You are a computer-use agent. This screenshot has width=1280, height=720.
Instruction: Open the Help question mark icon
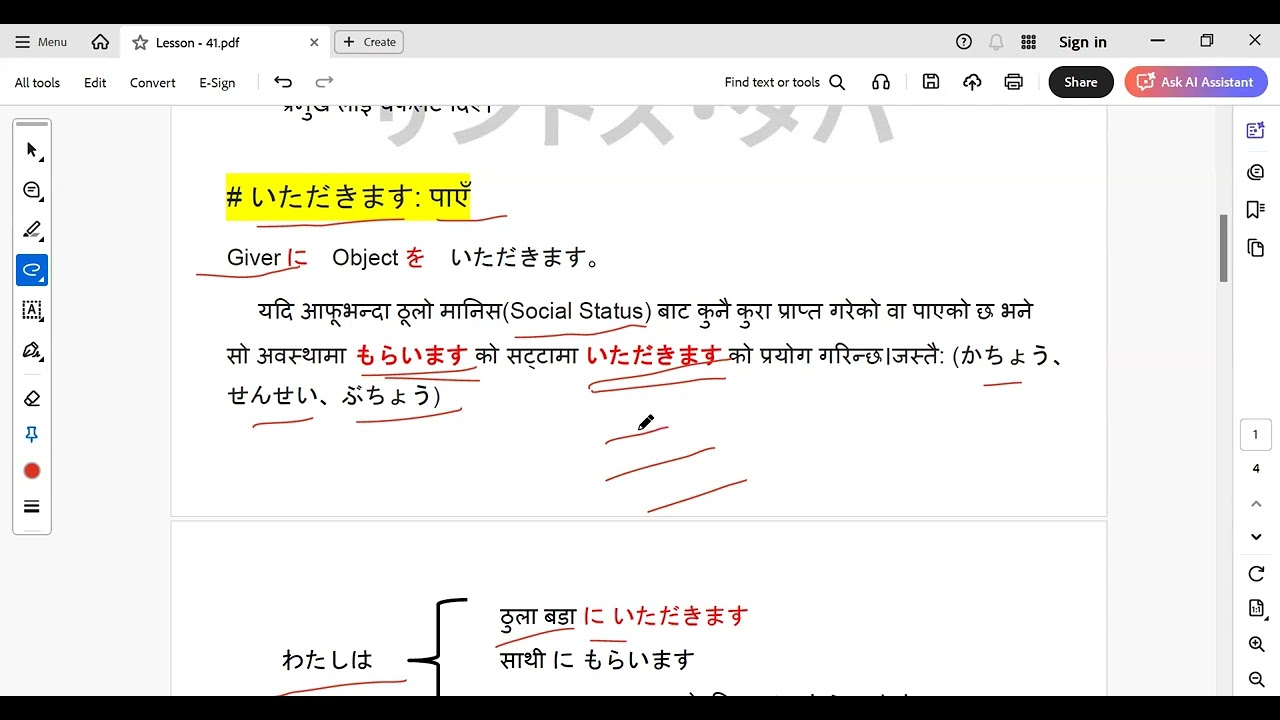(964, 42)
